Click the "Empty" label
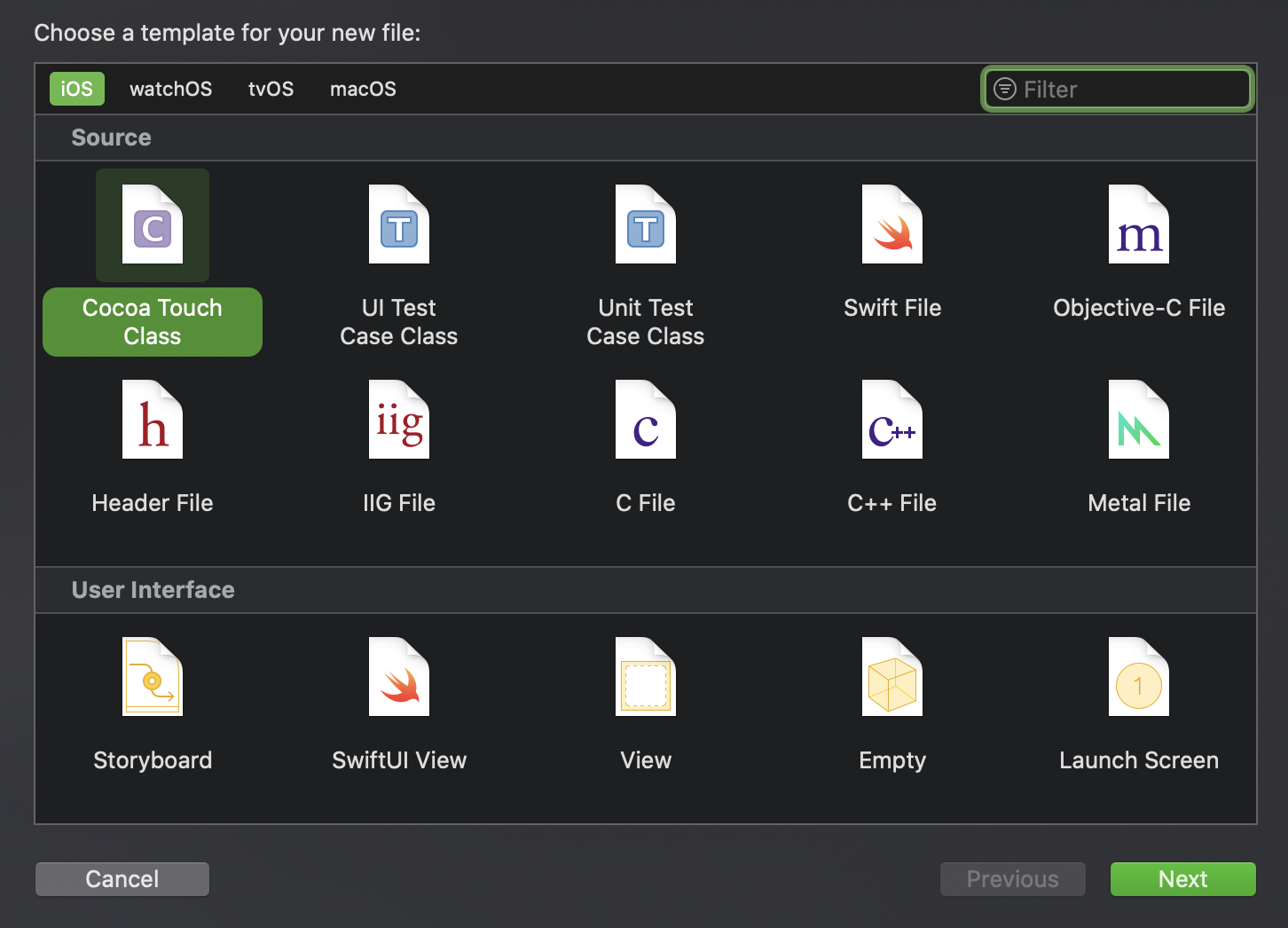The image size is (1288, 928). tap(892, 760)
